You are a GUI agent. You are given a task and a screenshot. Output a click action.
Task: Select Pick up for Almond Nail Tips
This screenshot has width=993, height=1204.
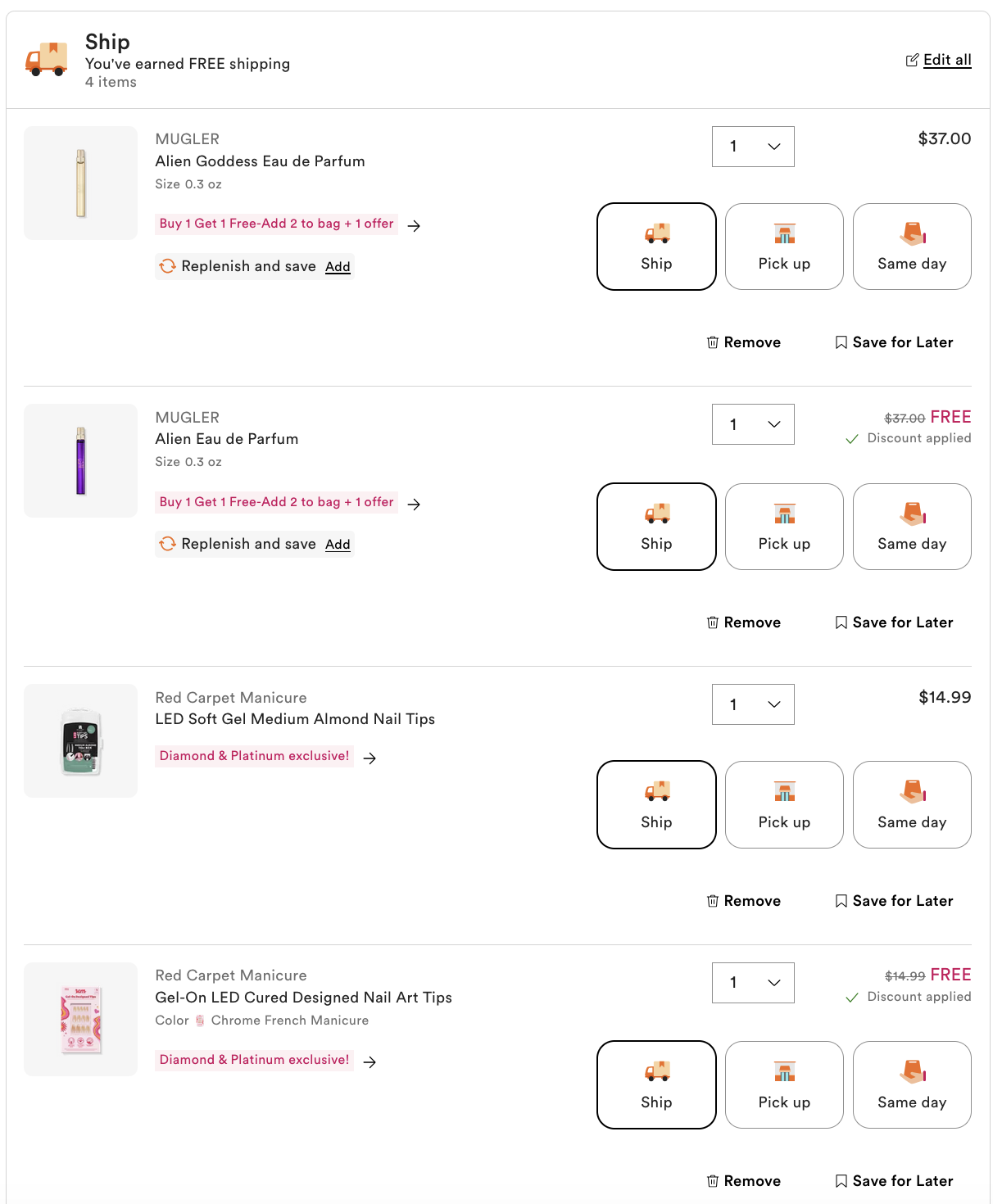[784, 804]
